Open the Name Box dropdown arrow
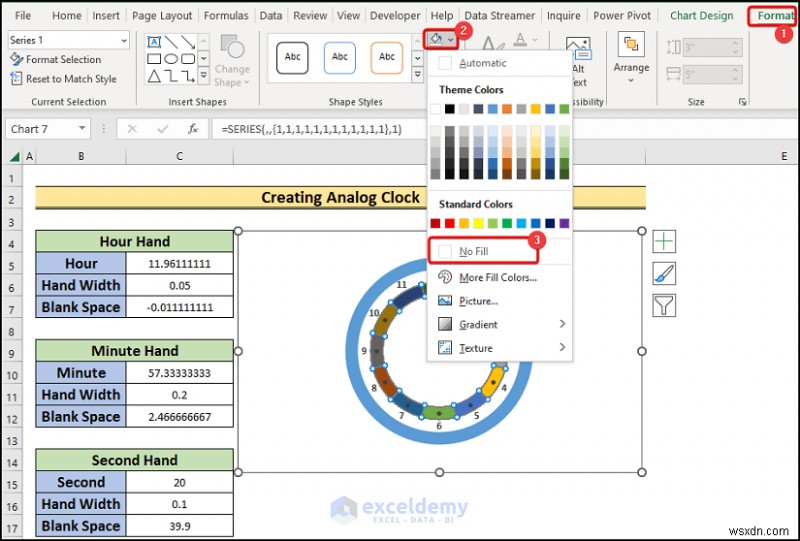800x541 pixels. pyautogui.click(x=82, y=129)
